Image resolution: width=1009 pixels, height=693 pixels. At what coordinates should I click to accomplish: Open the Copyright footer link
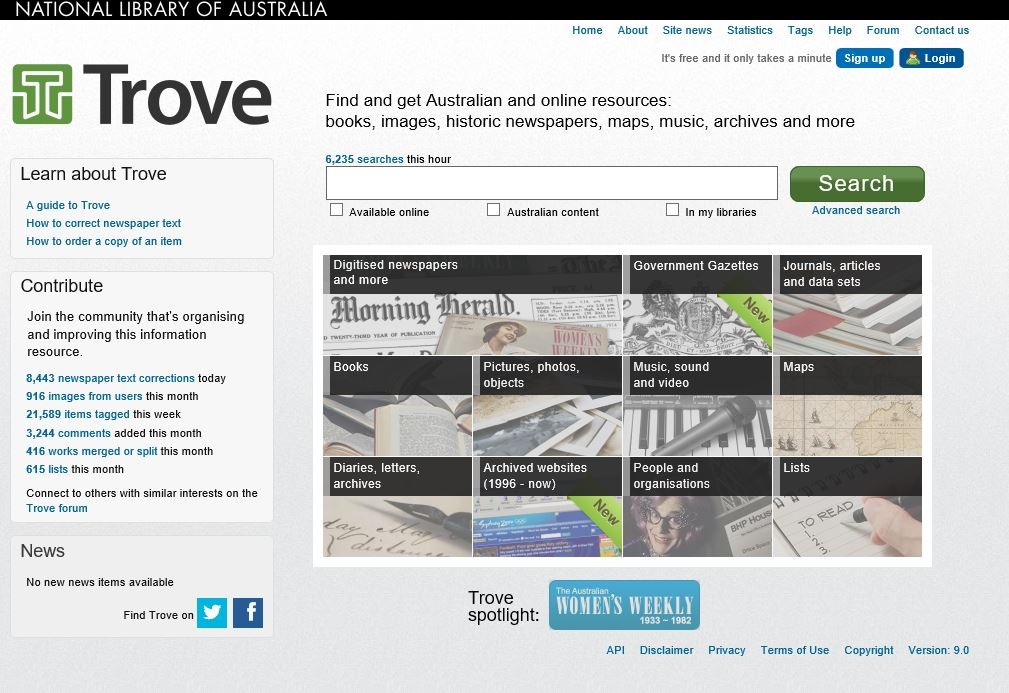pos(869,651)
